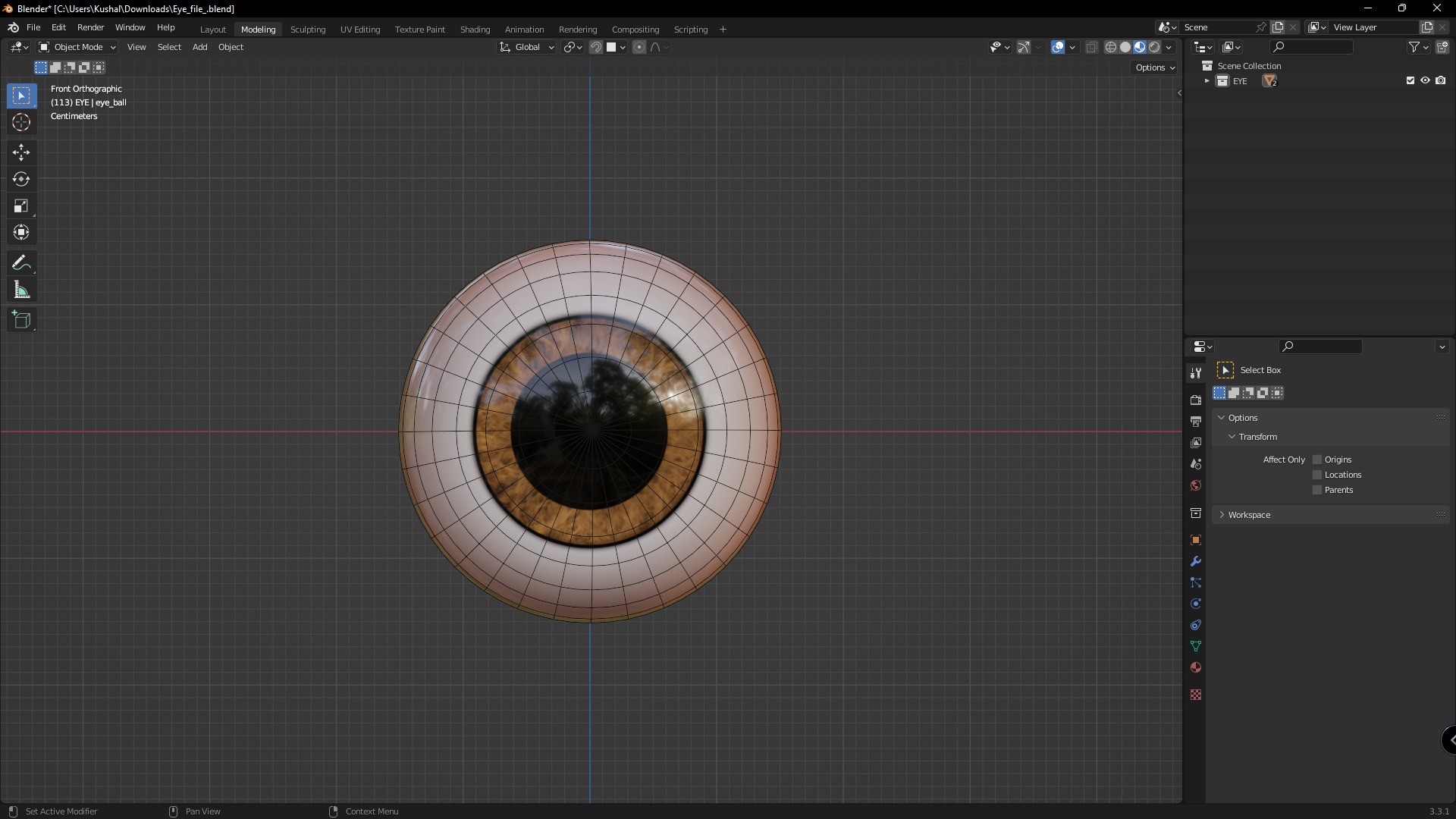Open the Texture properties tab
Image resolution: width=1456 pixels, height=819 pixels.
click(1196, 695)
